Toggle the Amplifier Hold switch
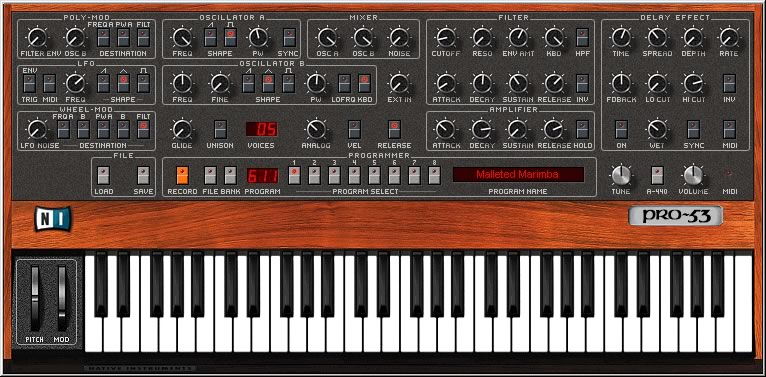This screenshot has width=766, height=377. pos(582,129)
